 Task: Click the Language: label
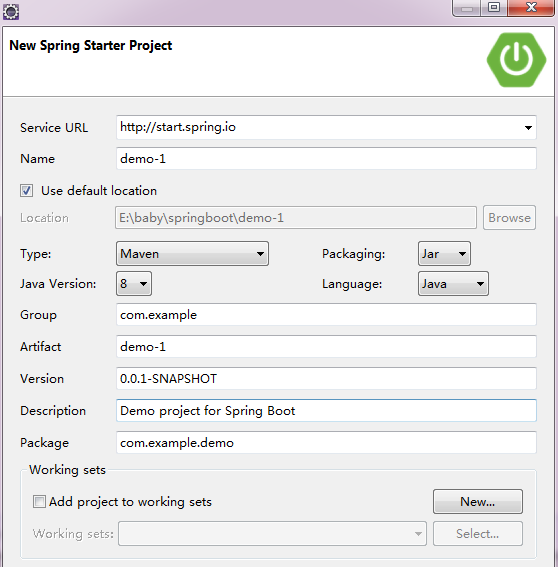(x=352, y=284)
